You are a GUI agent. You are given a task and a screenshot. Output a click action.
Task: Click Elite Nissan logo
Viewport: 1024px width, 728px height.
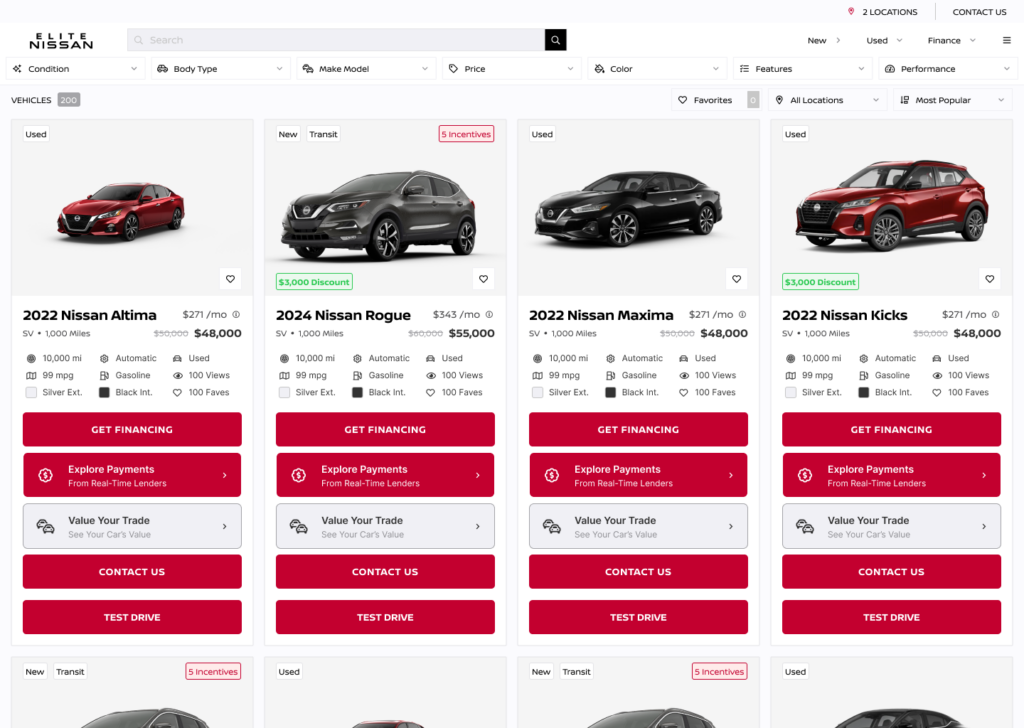(x=61, y=40)
